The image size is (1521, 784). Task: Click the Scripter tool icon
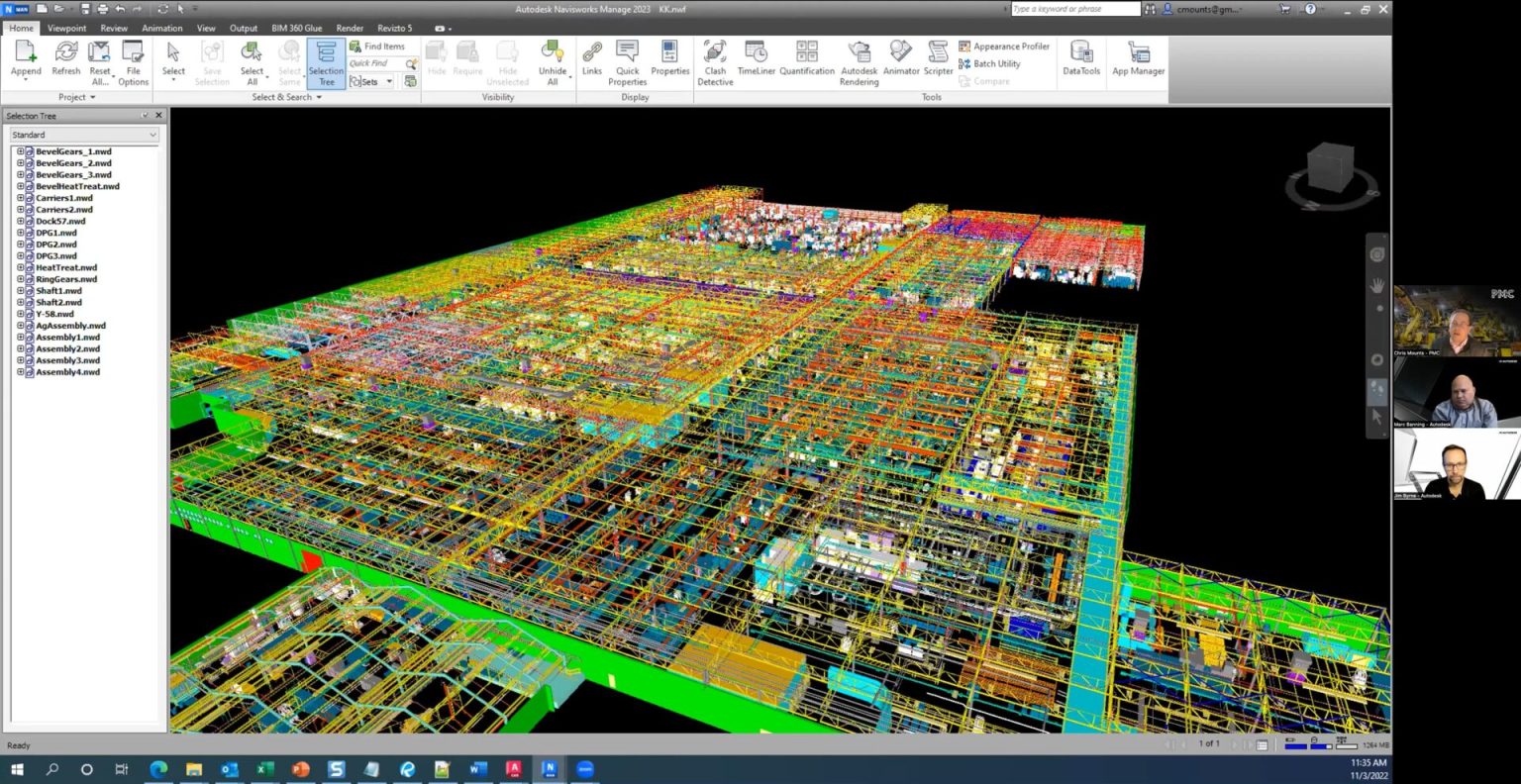click(x=938, y=59)
